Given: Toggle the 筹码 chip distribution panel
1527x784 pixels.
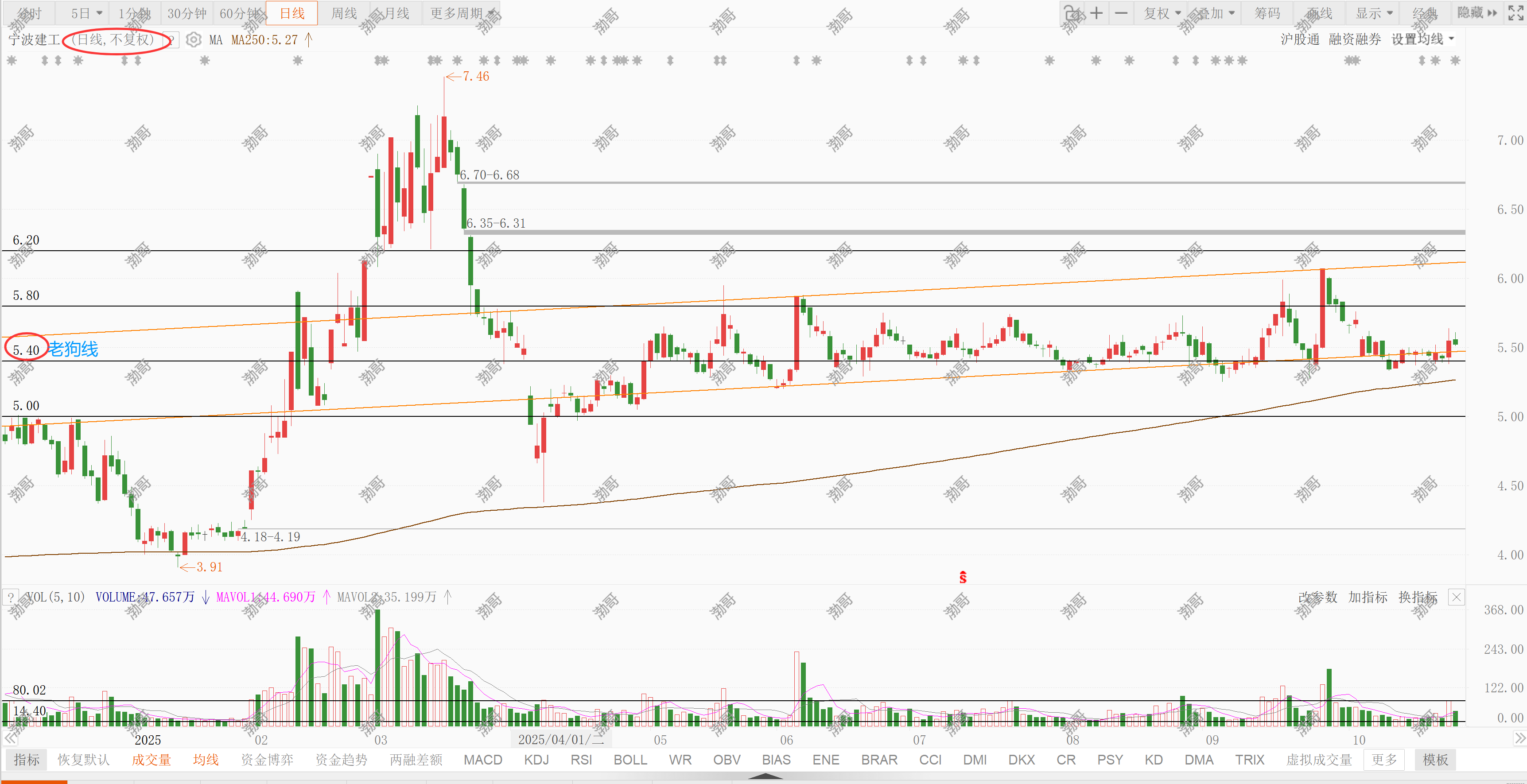Looking at the screenshot, I should [1267, 13].
